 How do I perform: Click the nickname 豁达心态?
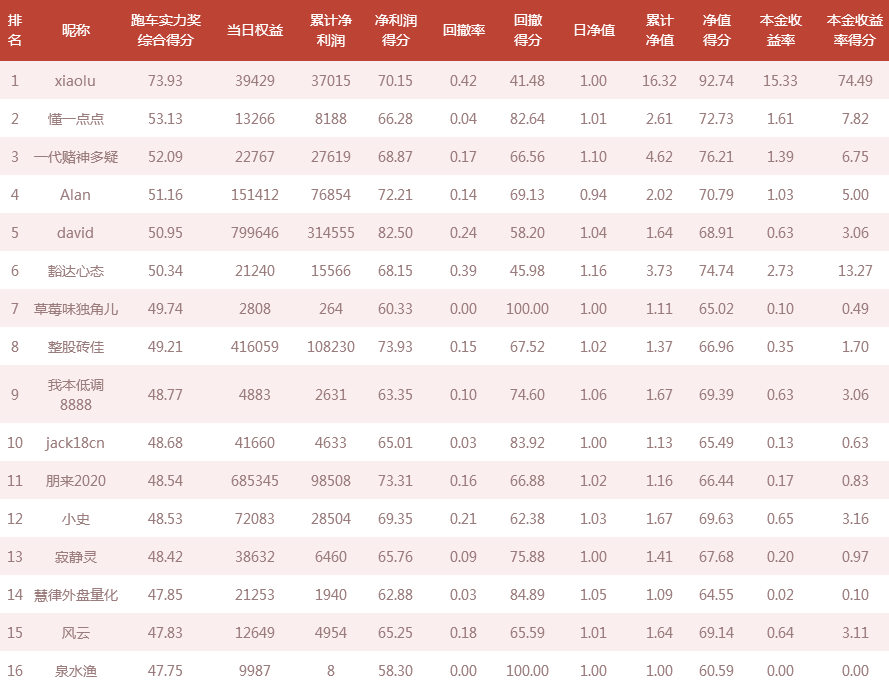pyautogui.click(x=75, y=270)
